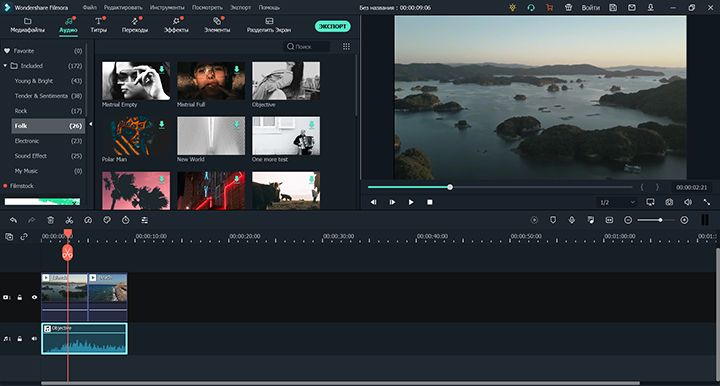Open the Экспорт menu

241,8
